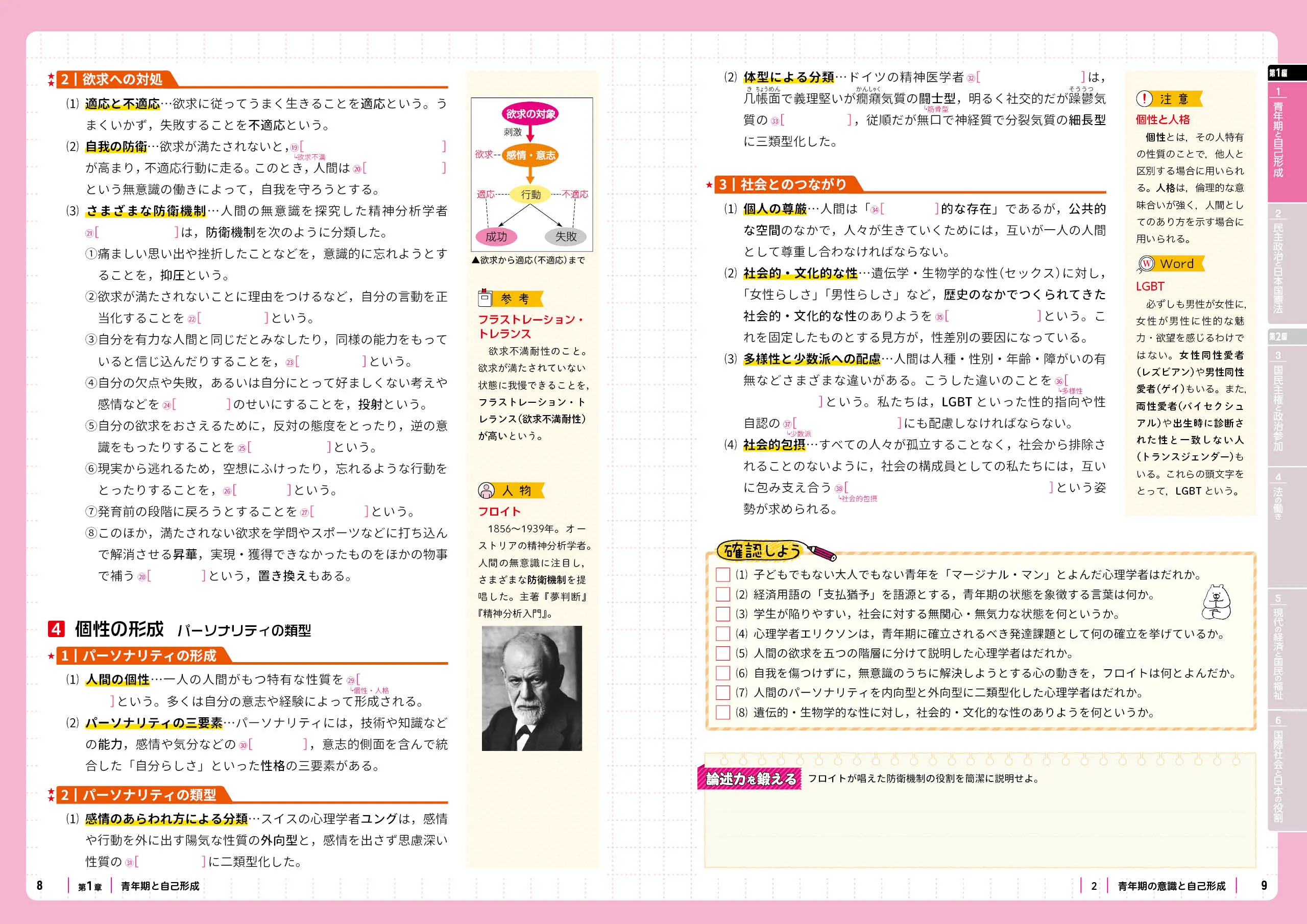Click the red title 個性と人格

[1163, 119]
